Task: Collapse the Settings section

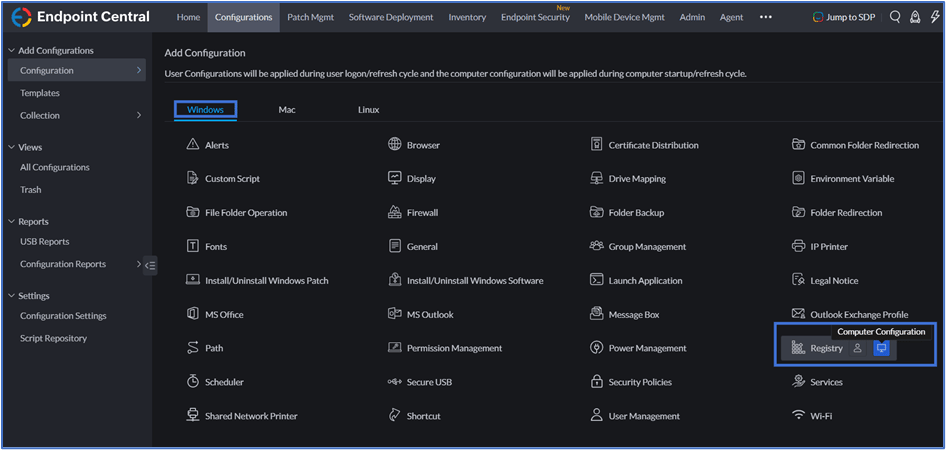Action: click(x=11, y=296)
